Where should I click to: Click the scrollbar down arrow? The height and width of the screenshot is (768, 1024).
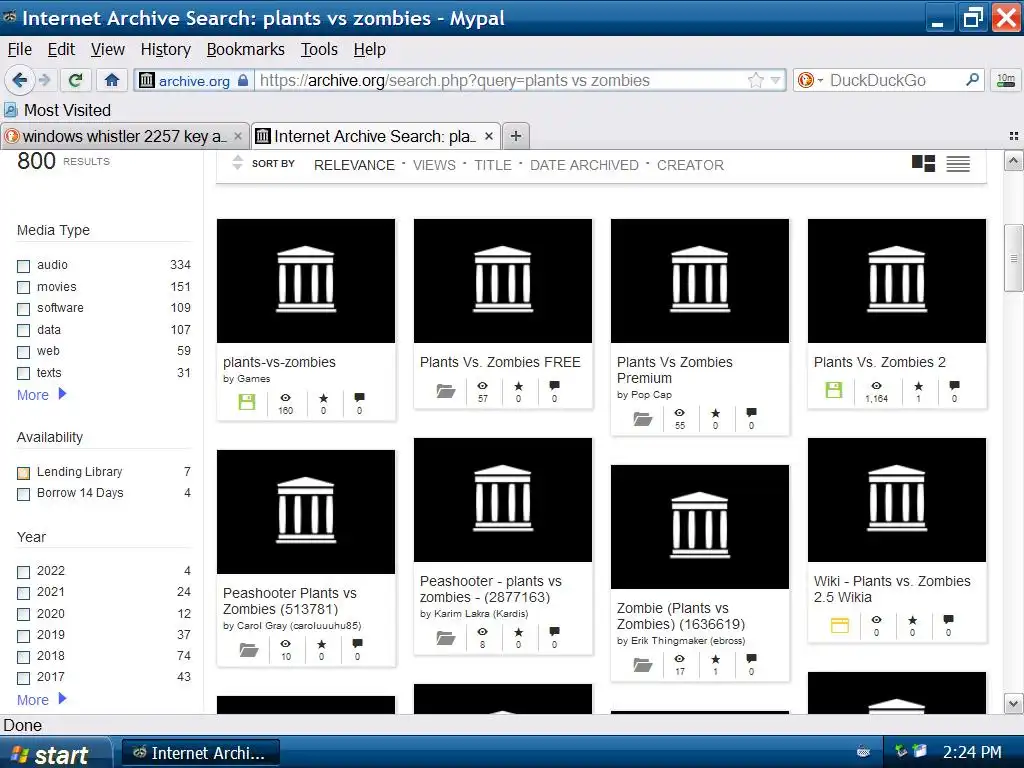(1013, 704)
